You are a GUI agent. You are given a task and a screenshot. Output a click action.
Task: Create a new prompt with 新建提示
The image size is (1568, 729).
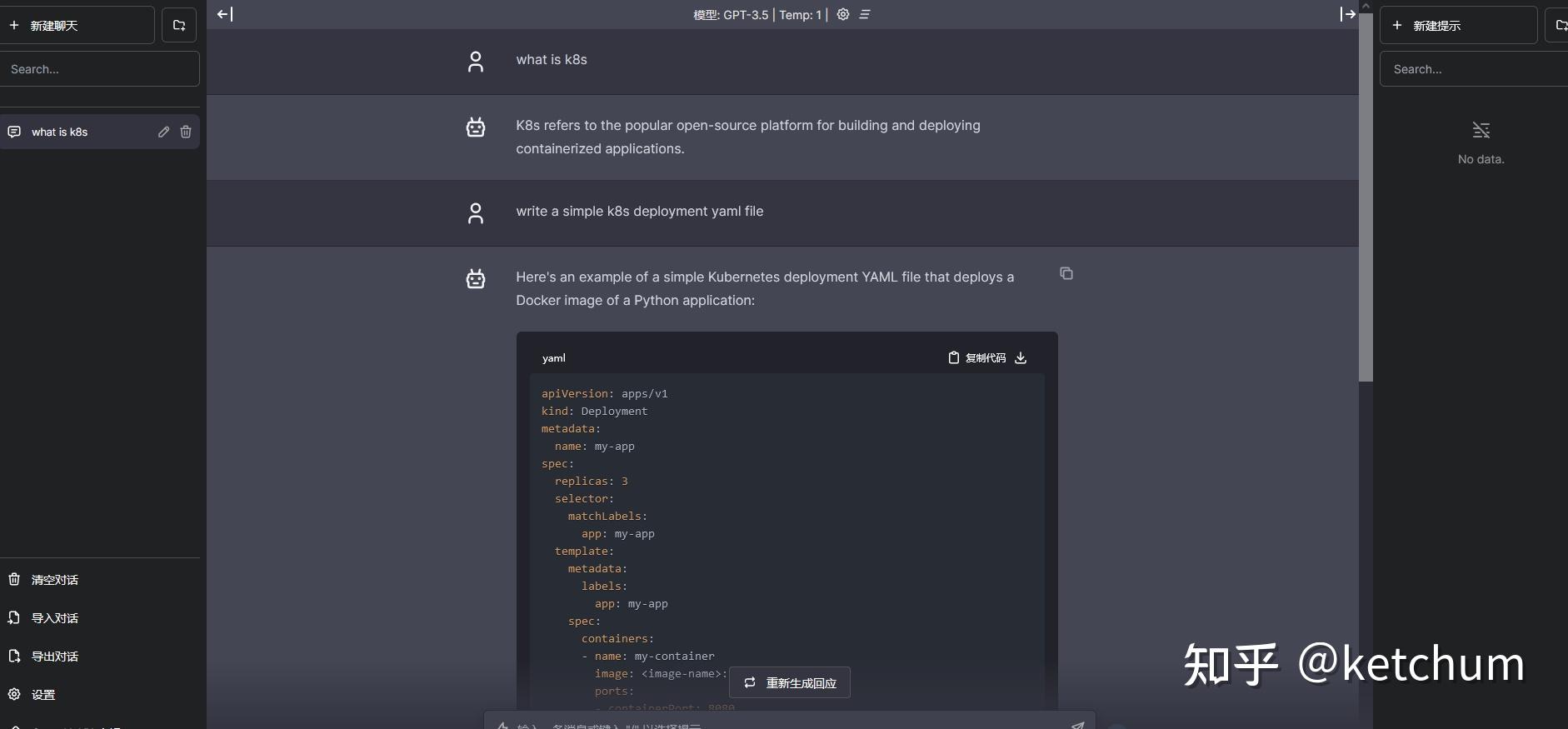point(1458,25)
